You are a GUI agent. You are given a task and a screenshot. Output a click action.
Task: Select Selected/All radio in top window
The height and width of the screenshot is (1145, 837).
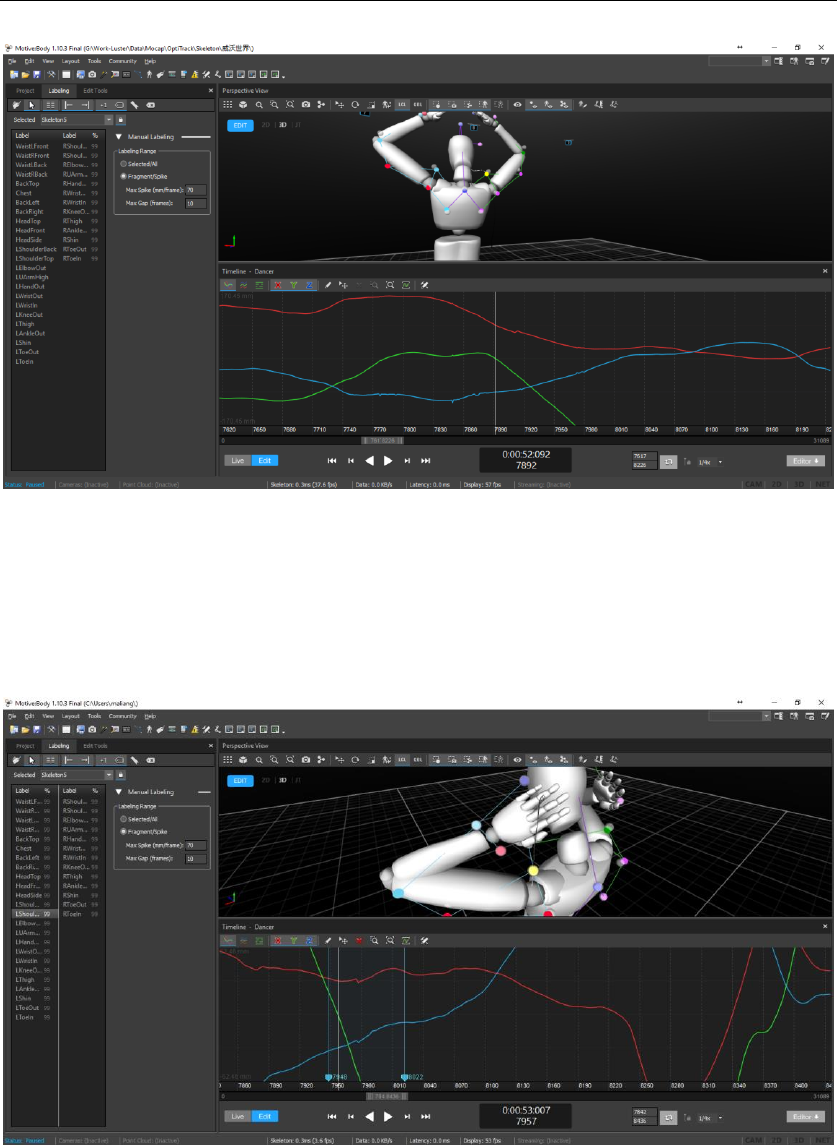(x=123, y=164)
